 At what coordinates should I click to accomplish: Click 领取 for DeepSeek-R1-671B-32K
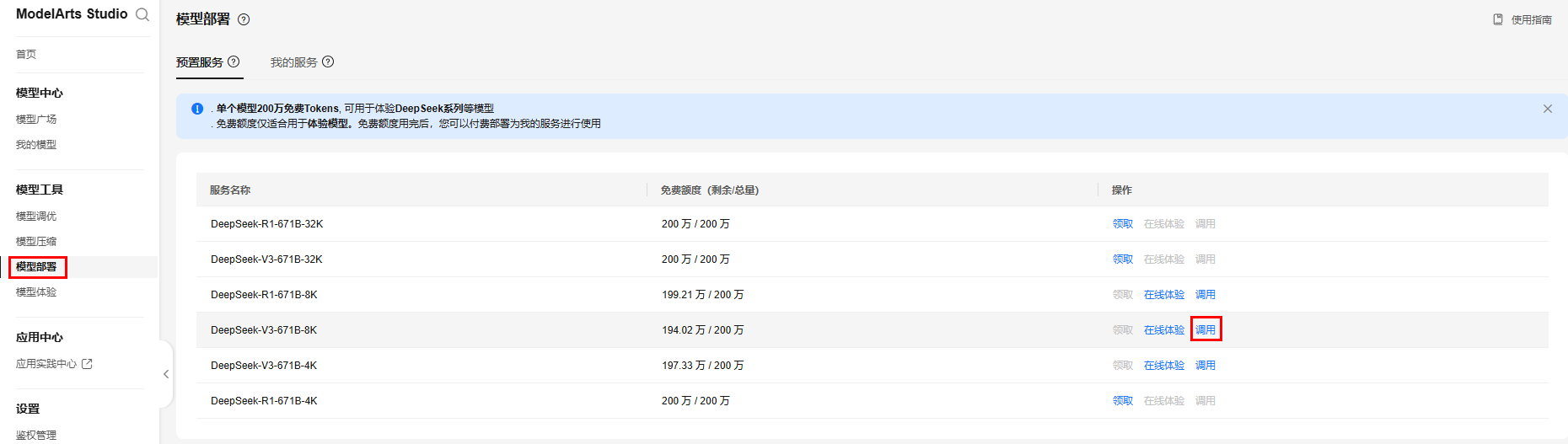coord(1123,224)
